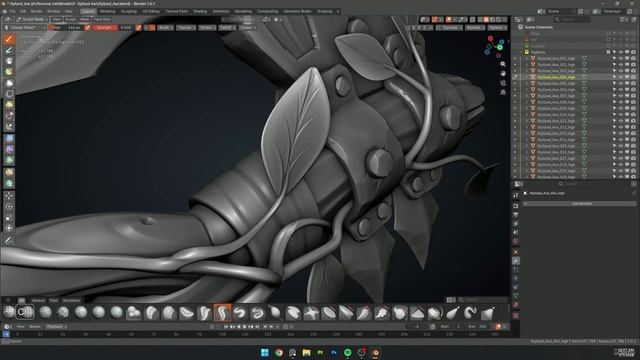Open the Remesh options dropdown
Screen dimensions: 640x360
pyautogui.click(x=474, y=27)
